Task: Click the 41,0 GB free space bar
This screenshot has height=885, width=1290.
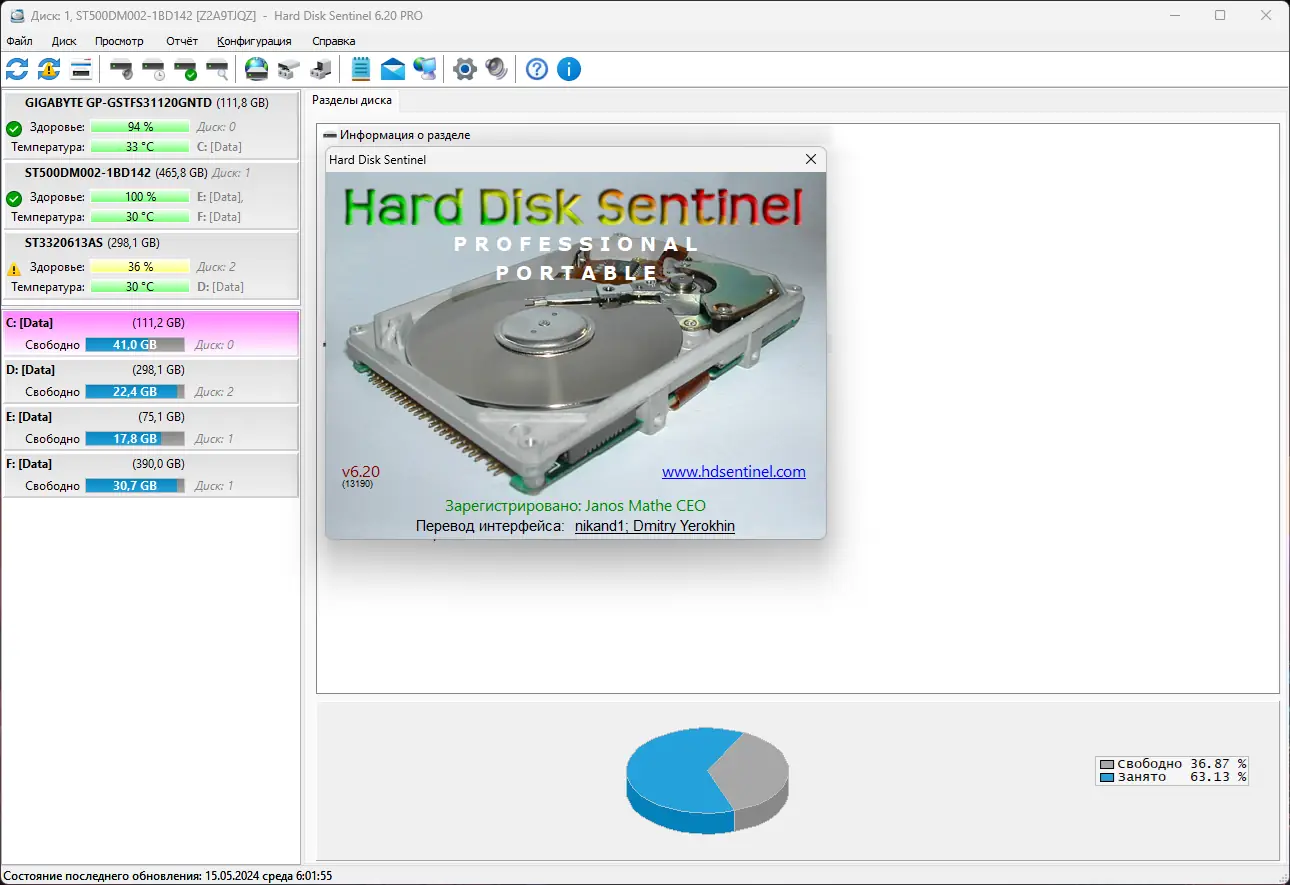Action: point(135,345)
